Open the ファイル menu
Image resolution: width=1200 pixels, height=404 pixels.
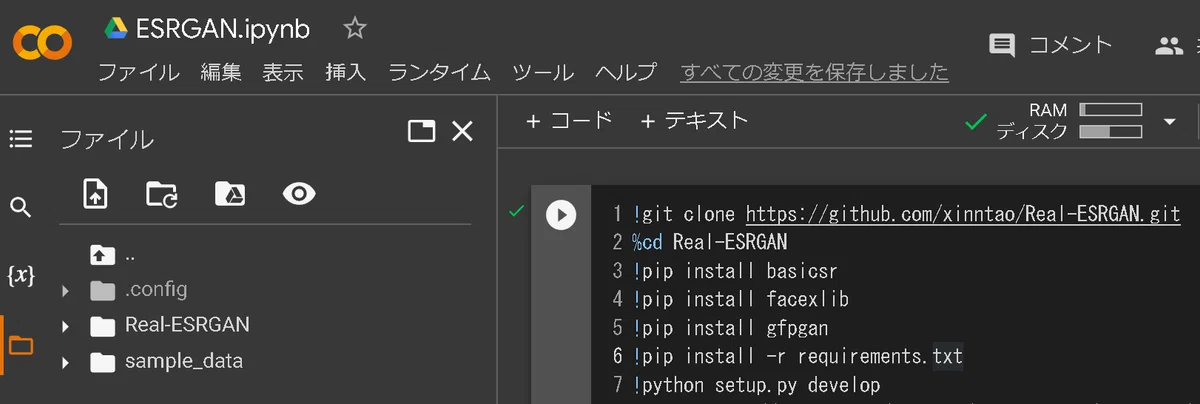coord(139,72)
